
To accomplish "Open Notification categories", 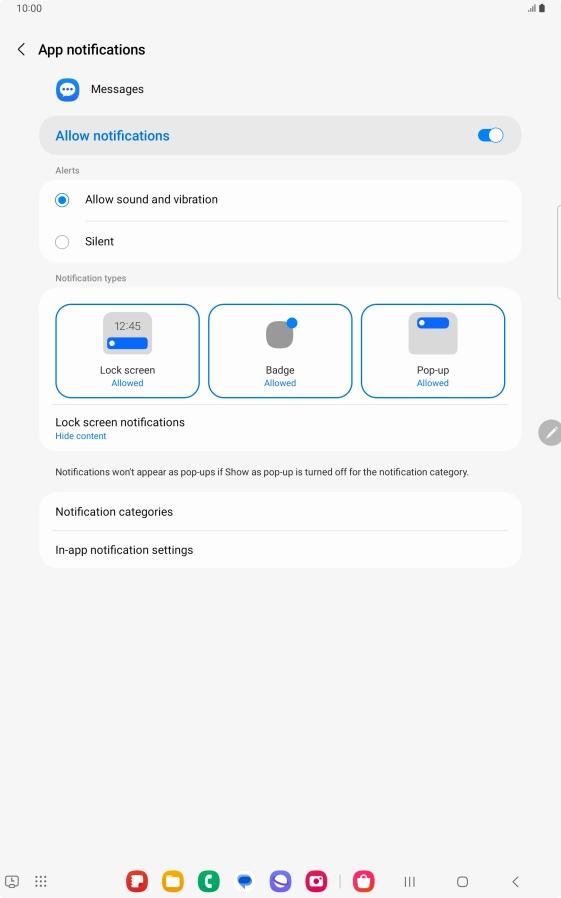I will tap(280, 511).
